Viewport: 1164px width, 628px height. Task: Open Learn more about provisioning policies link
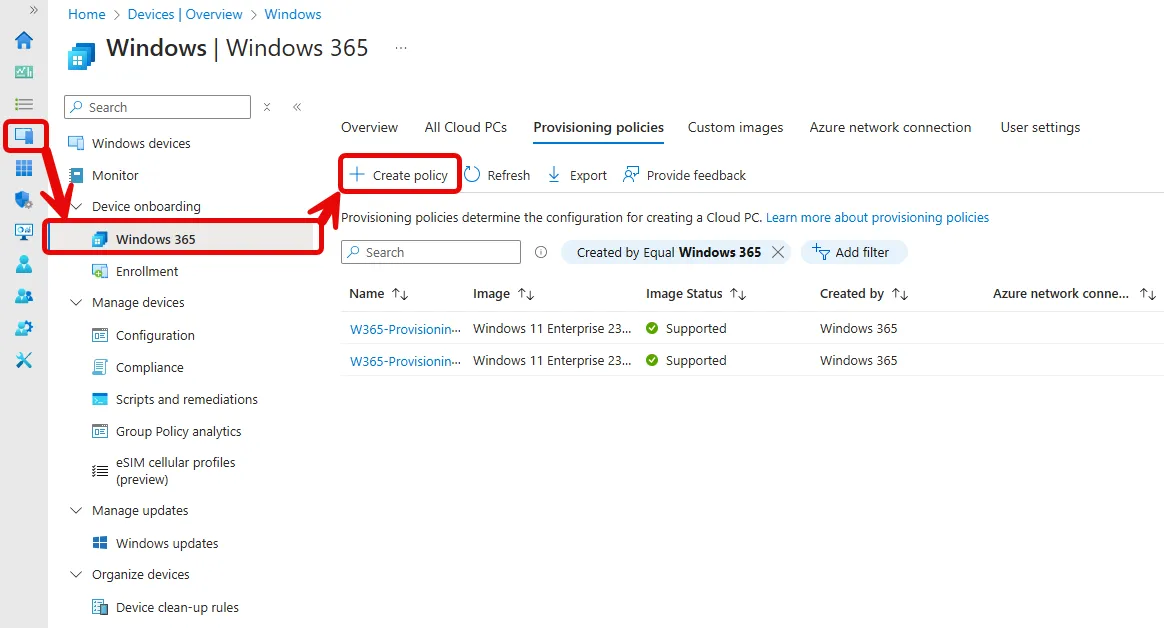(877, 217)
